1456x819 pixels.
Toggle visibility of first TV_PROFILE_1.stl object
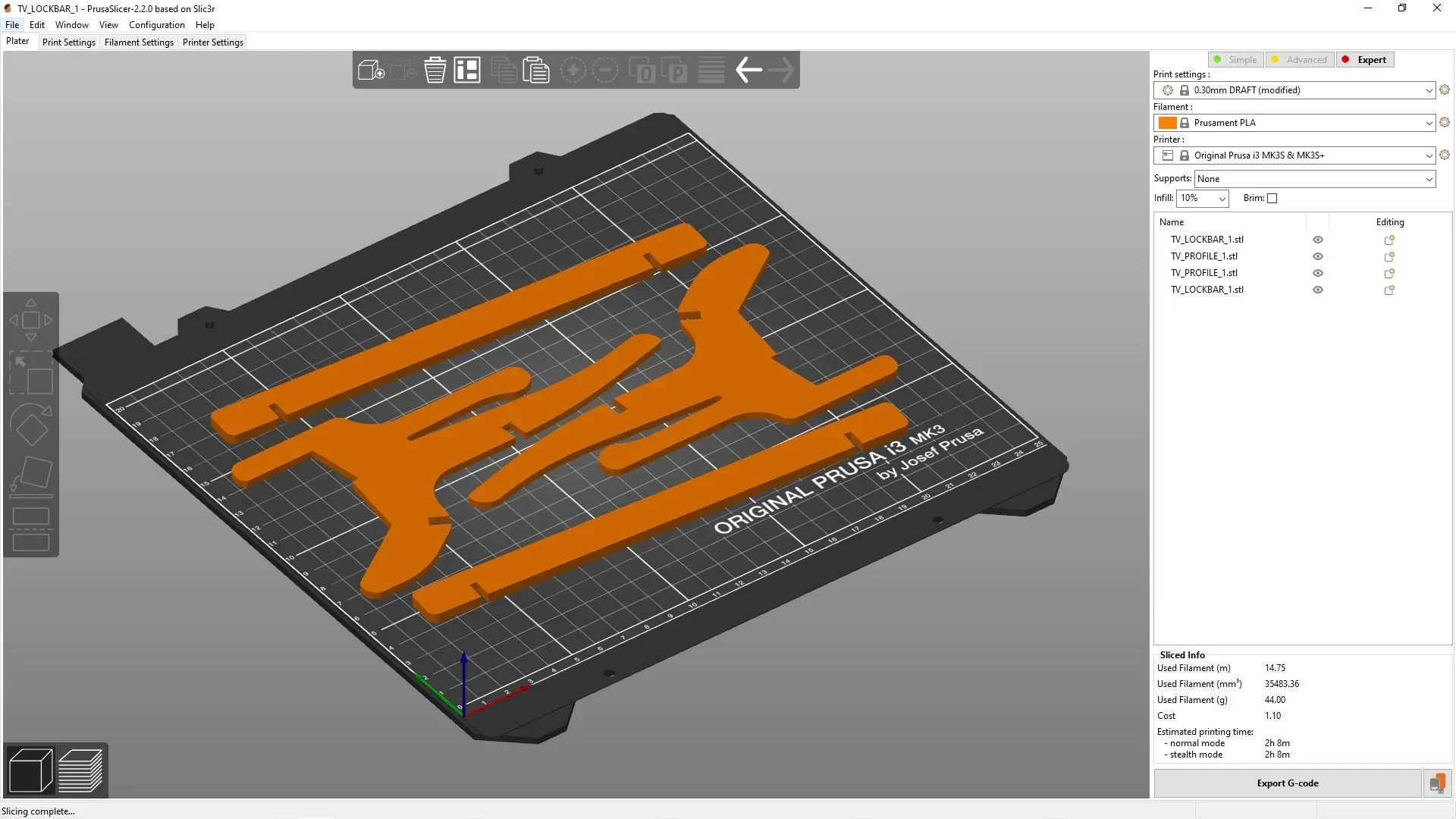click(1318, 256)
